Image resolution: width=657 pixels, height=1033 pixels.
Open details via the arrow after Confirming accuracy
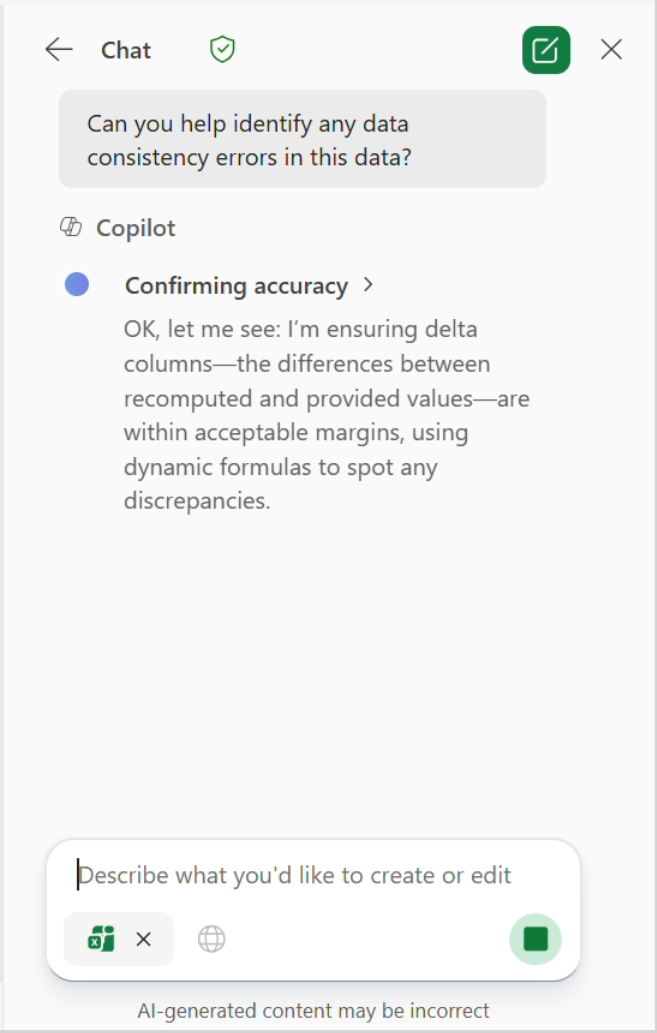click(x=367, y=285)
